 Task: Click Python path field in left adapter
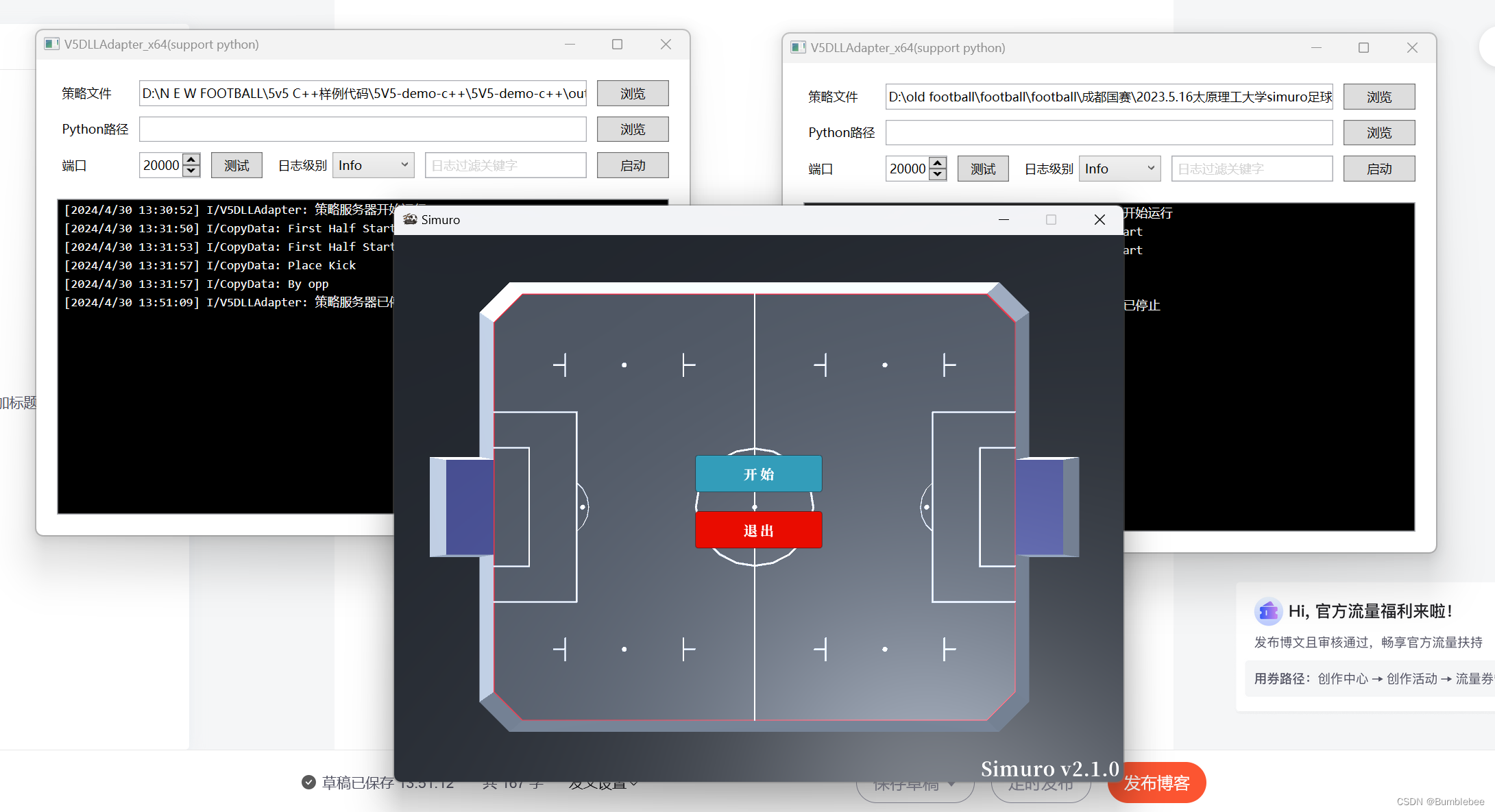(363, 129)
